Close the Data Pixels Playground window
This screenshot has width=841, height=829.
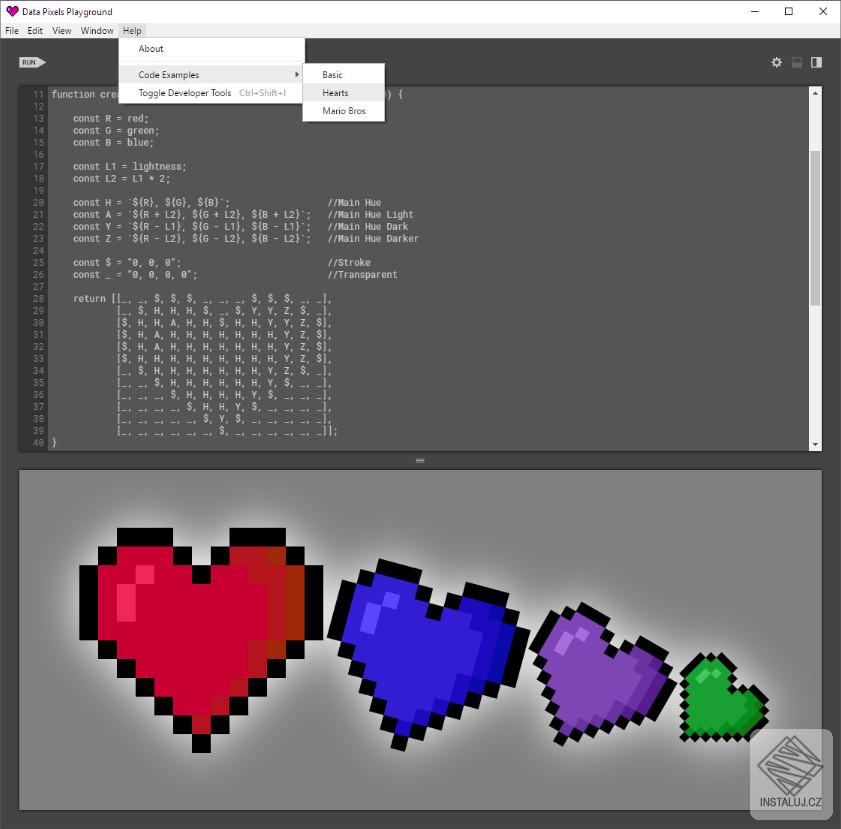point(823,11)
